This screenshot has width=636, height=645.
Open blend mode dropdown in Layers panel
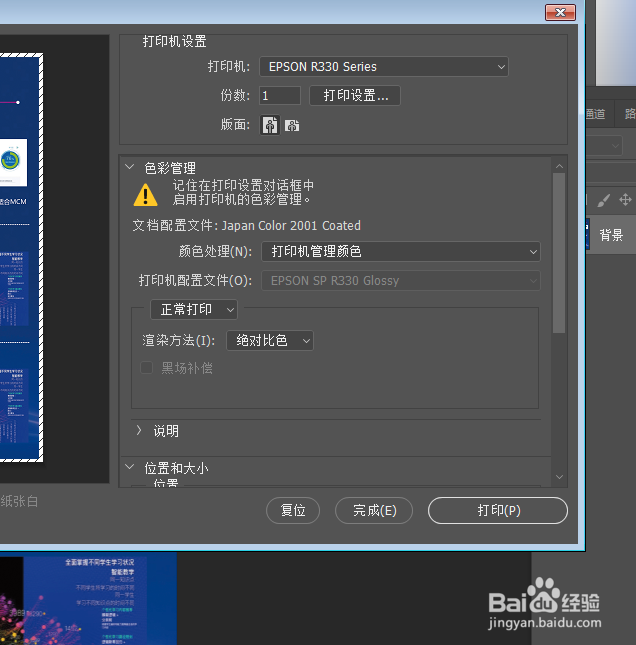click(x=604, y=146)
